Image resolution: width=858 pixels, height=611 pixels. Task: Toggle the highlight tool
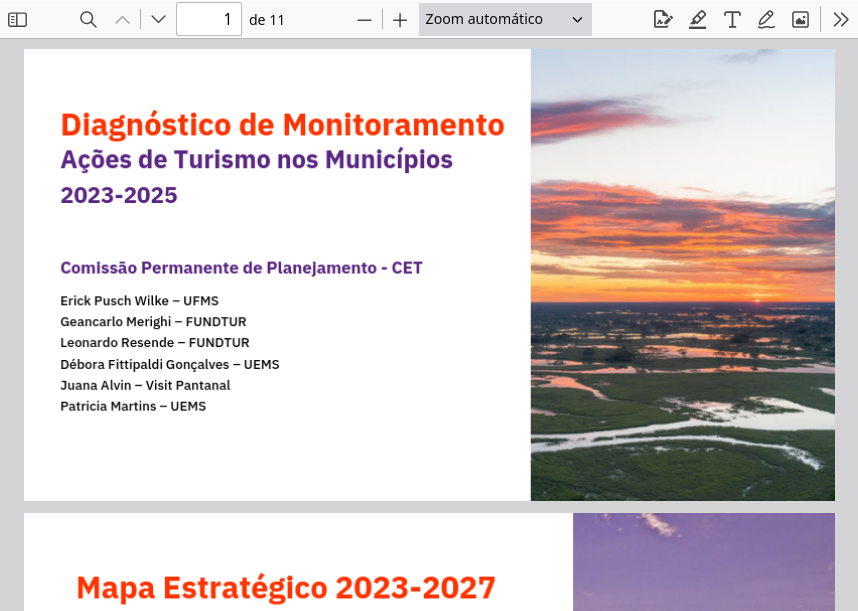click(x=697, y=20)
